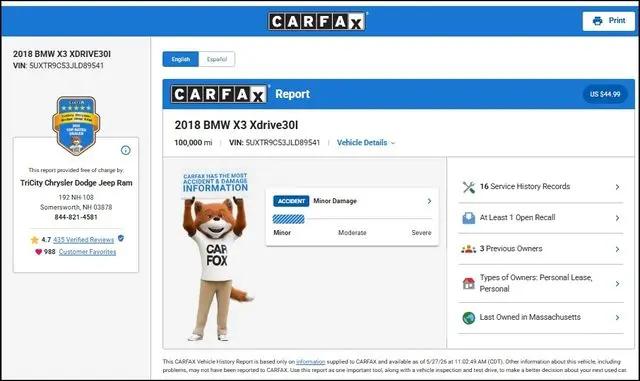Open the 435 Verified Reviews link
This screenshot has width=640, height=381.
coord(84,240)
